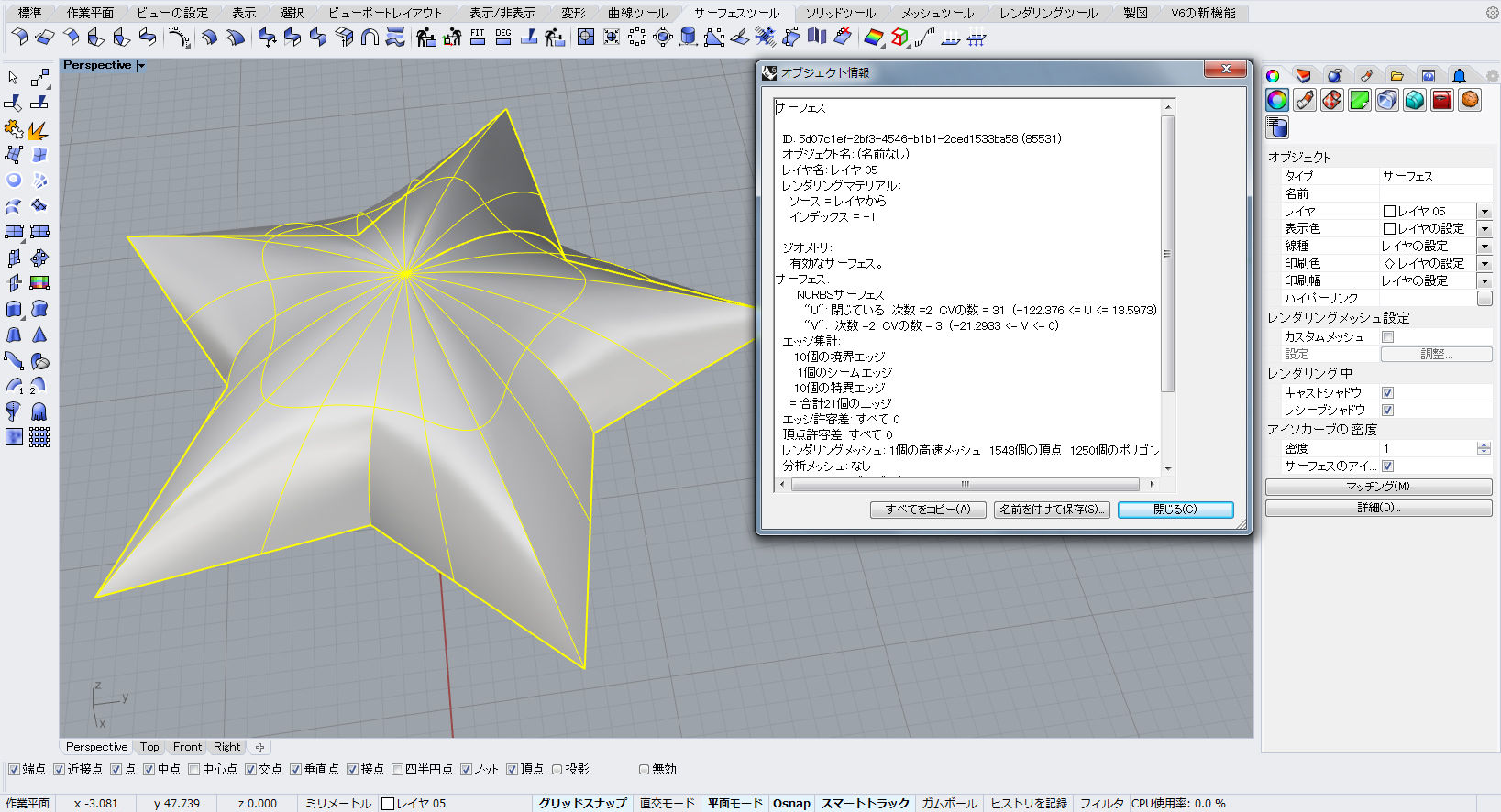Toggle the 端点 osnap checkbox
The image size is (1501, 812).
(14, 769)
